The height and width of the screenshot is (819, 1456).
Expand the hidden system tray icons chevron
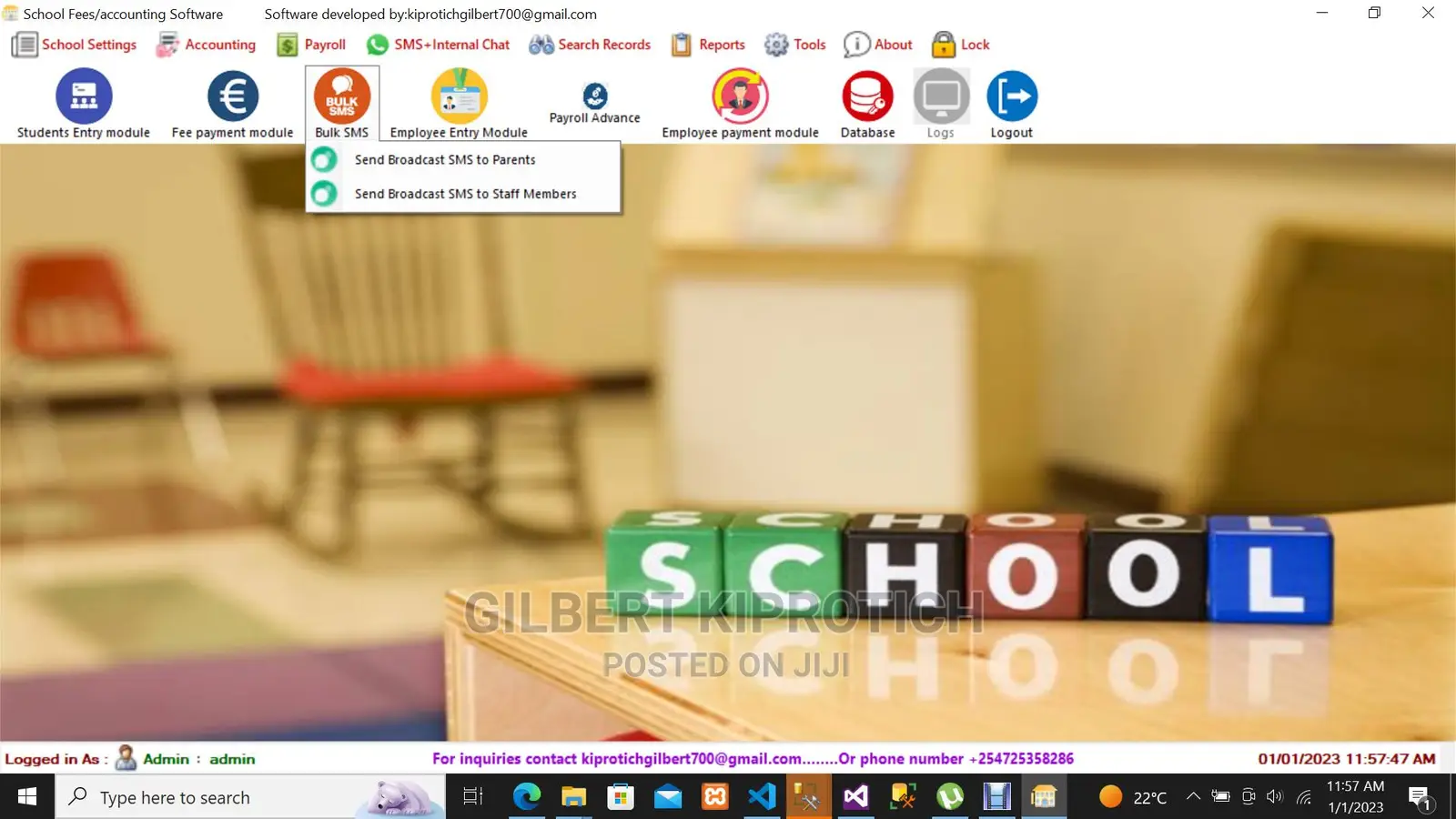point(1193,797)
